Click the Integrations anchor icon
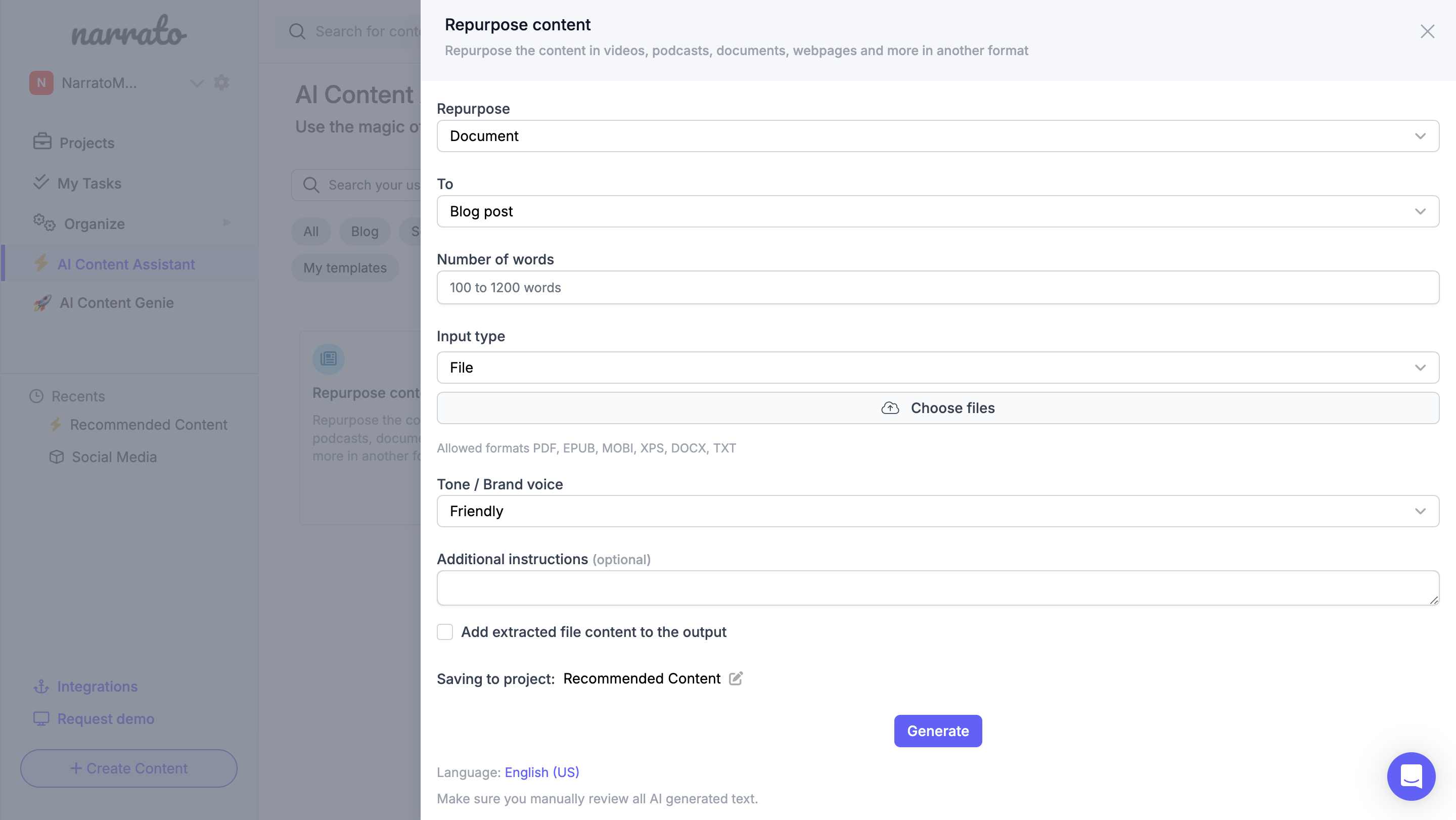This screenshot has height=820, width=1456. pos(41,686)
